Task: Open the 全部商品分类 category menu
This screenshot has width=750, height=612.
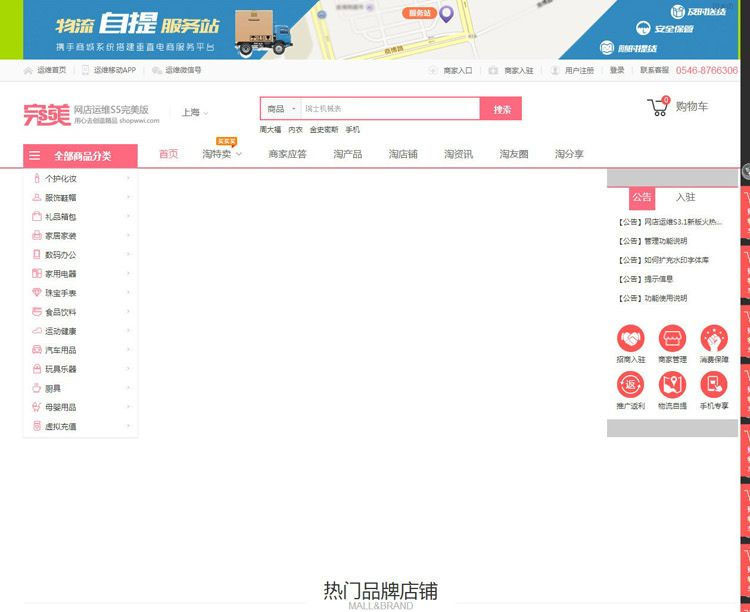Action: [x=80, y=156]
